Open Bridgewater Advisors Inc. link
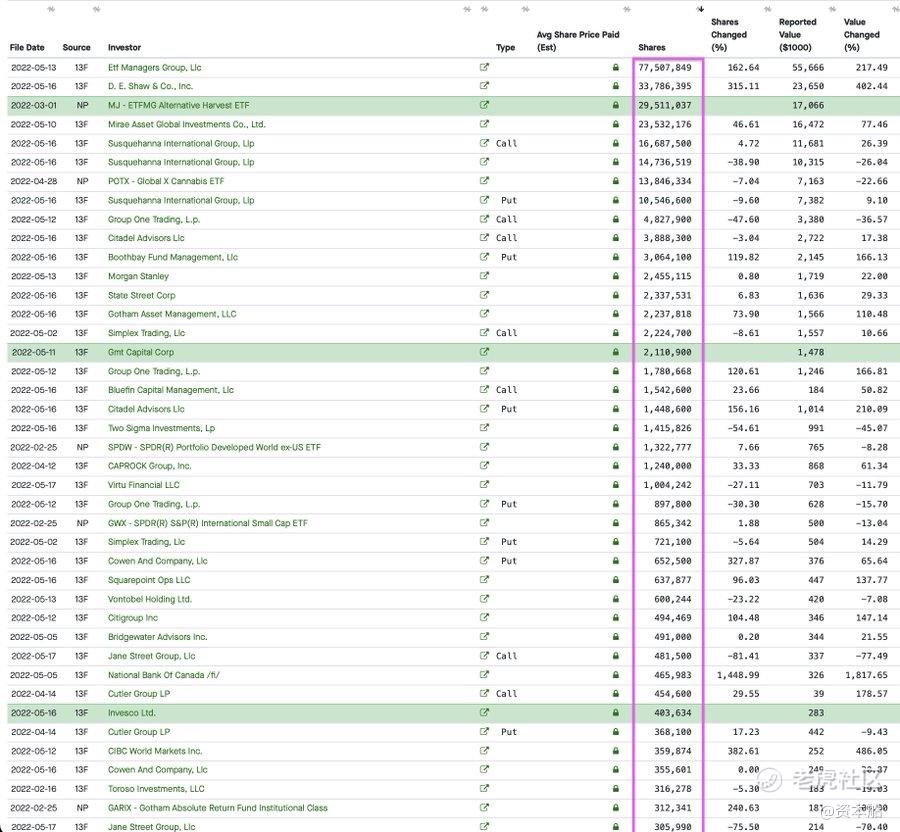The height and width of the screenshot is (832, 900). tap(158, 637)
